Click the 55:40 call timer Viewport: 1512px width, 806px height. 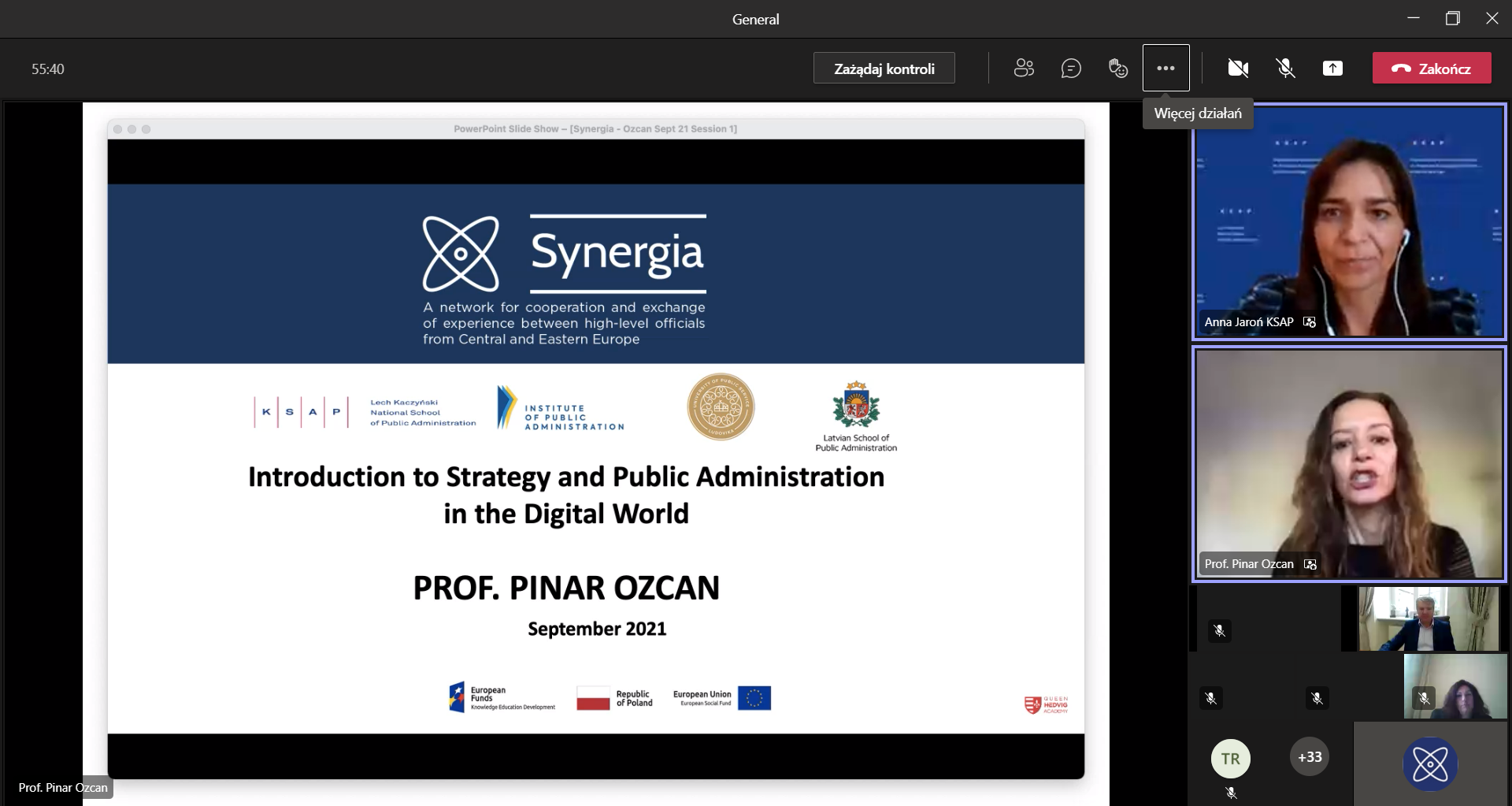(x=48, y=69)
